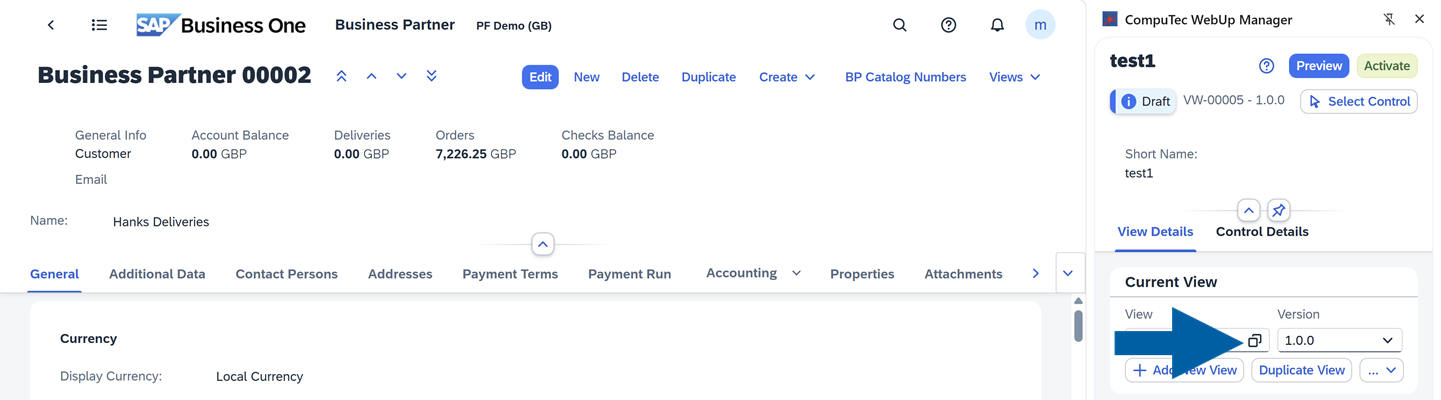Collapse the test1 header in WebUp panel
Image resolution: width=1441 pixels, height=400 pixels.
(x=1248, y=210)
